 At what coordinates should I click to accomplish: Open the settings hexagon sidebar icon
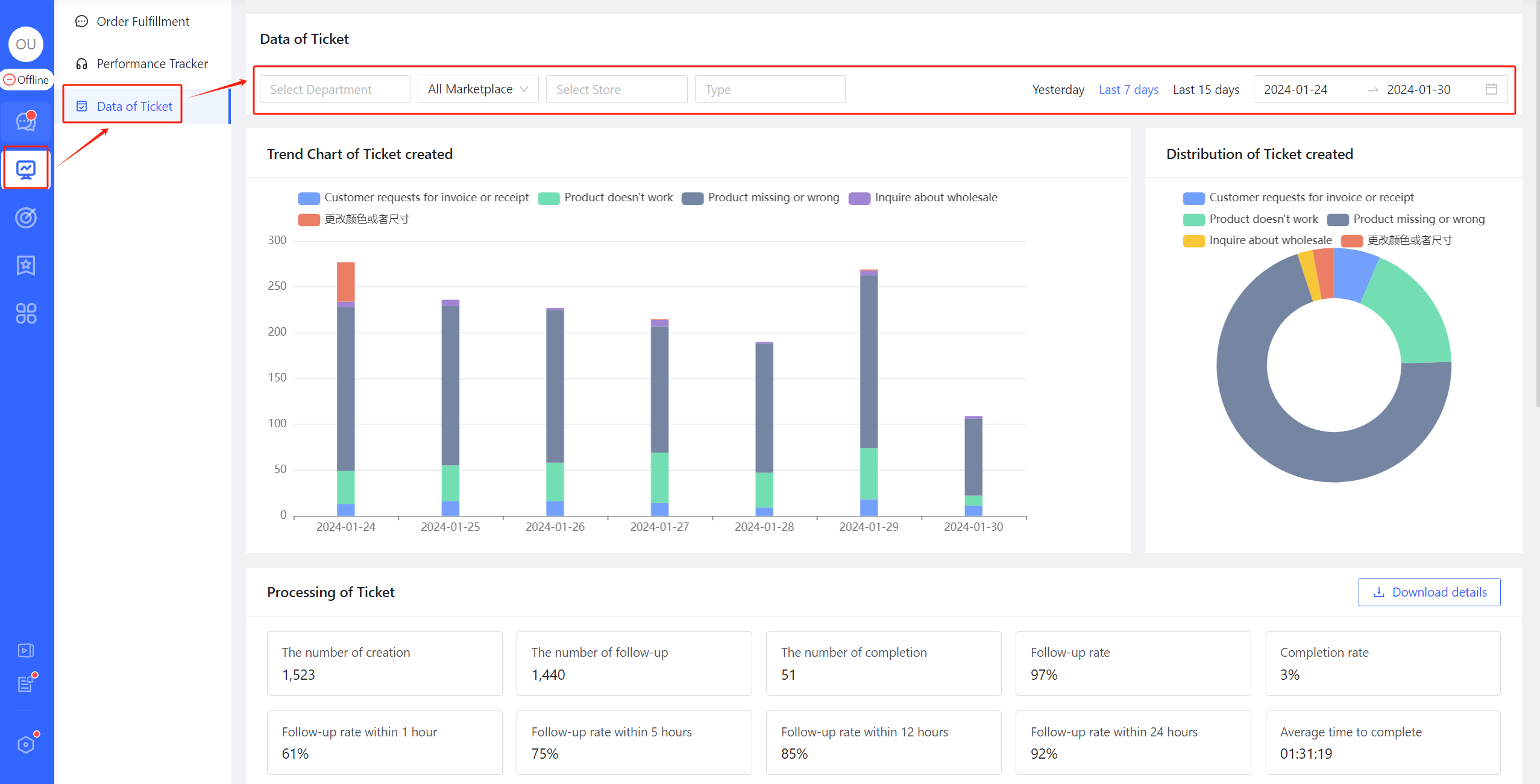(x=26, y=744)
